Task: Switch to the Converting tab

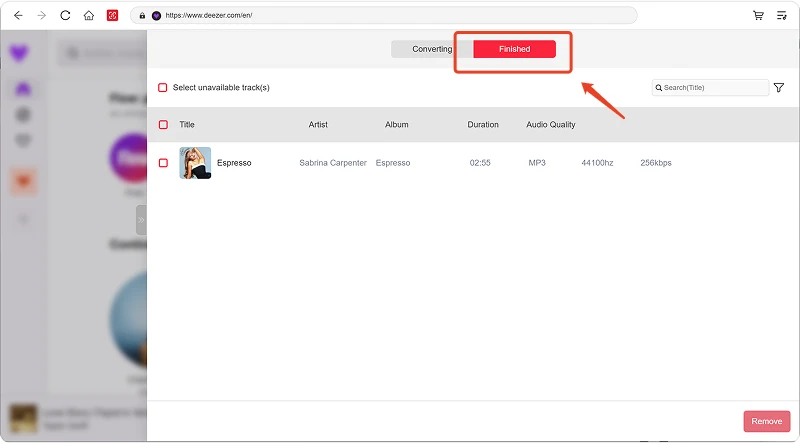Action: (x=432, y=49)
